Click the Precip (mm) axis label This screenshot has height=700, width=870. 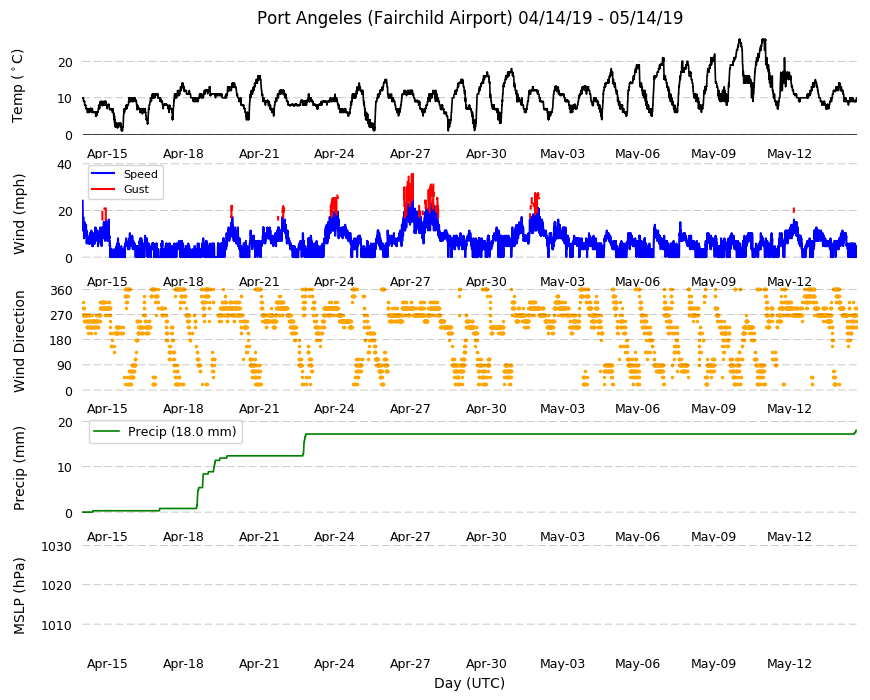19,469
